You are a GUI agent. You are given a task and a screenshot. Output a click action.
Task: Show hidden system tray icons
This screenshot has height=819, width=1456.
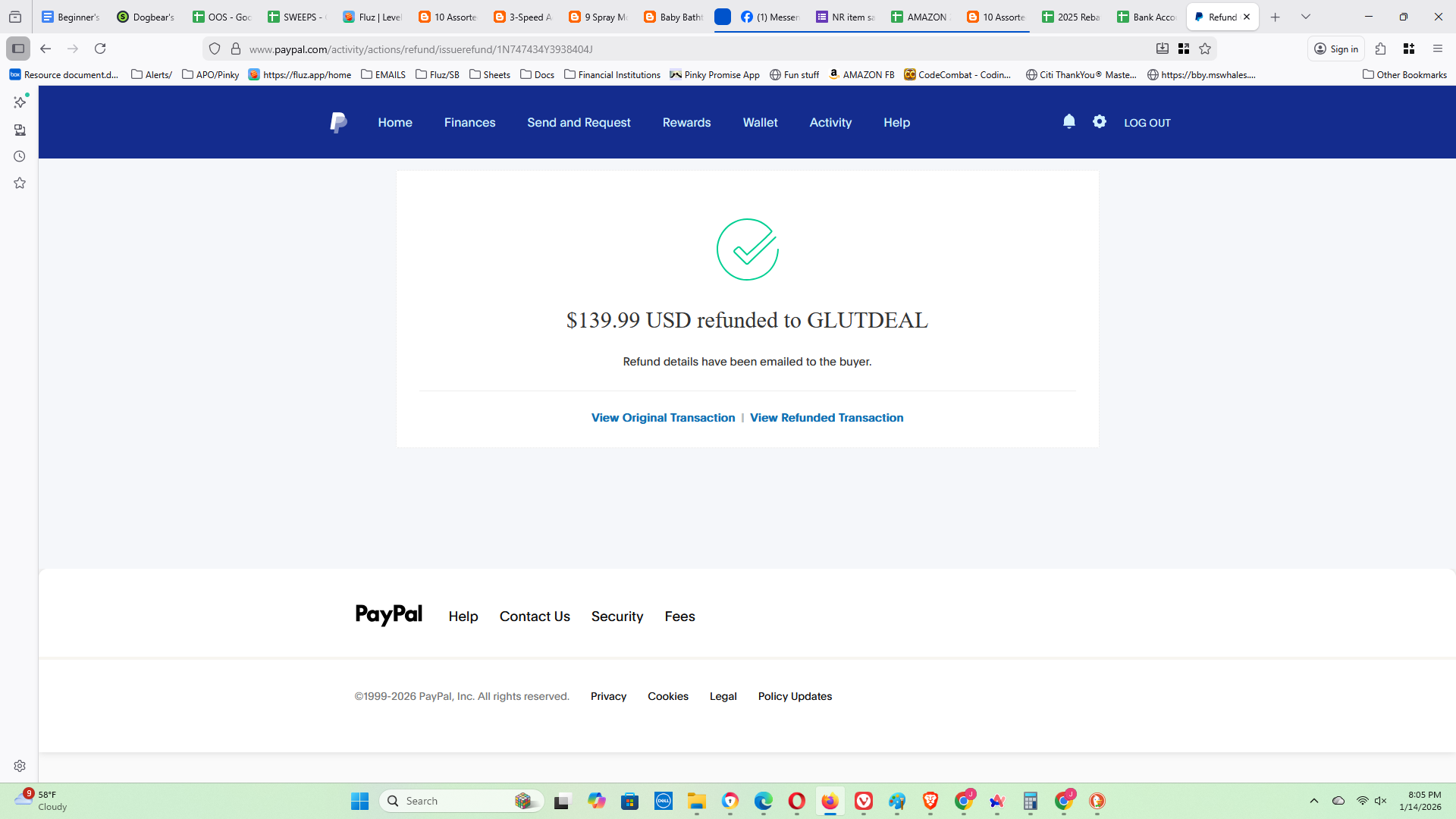pos(1313,801)
